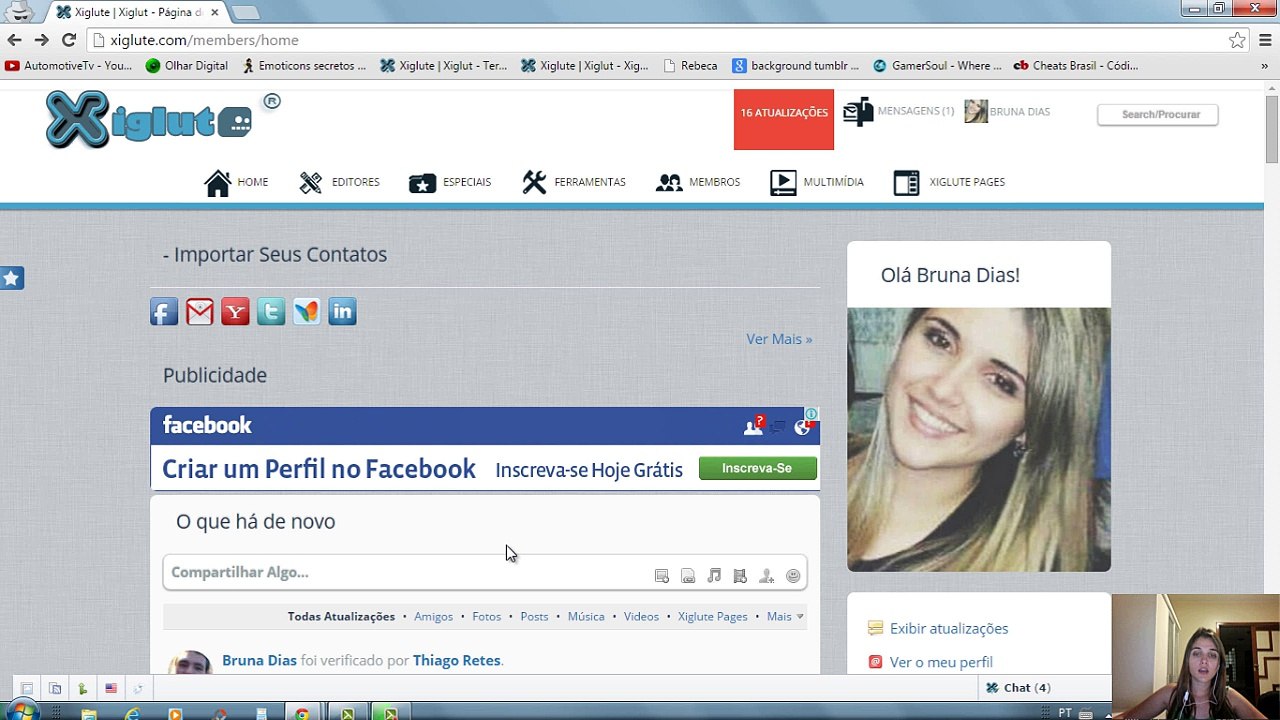Expand the bookmarks overflow chevron
The height and width of the screenshot is (720, 1280).
coord(1264,66)
